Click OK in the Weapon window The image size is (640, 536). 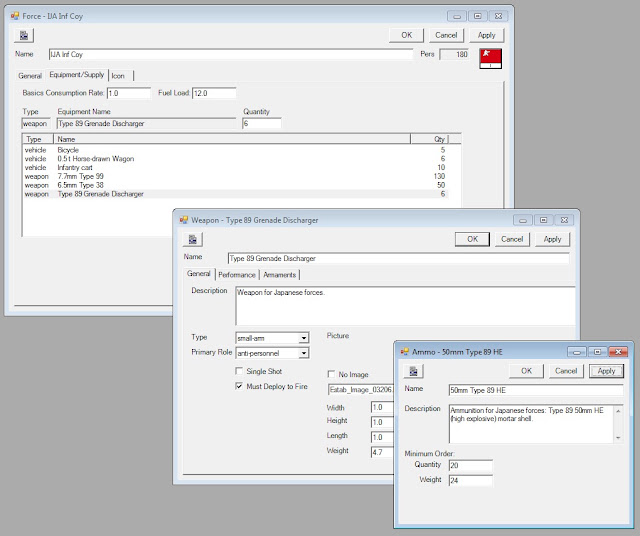tap(472, 239)
